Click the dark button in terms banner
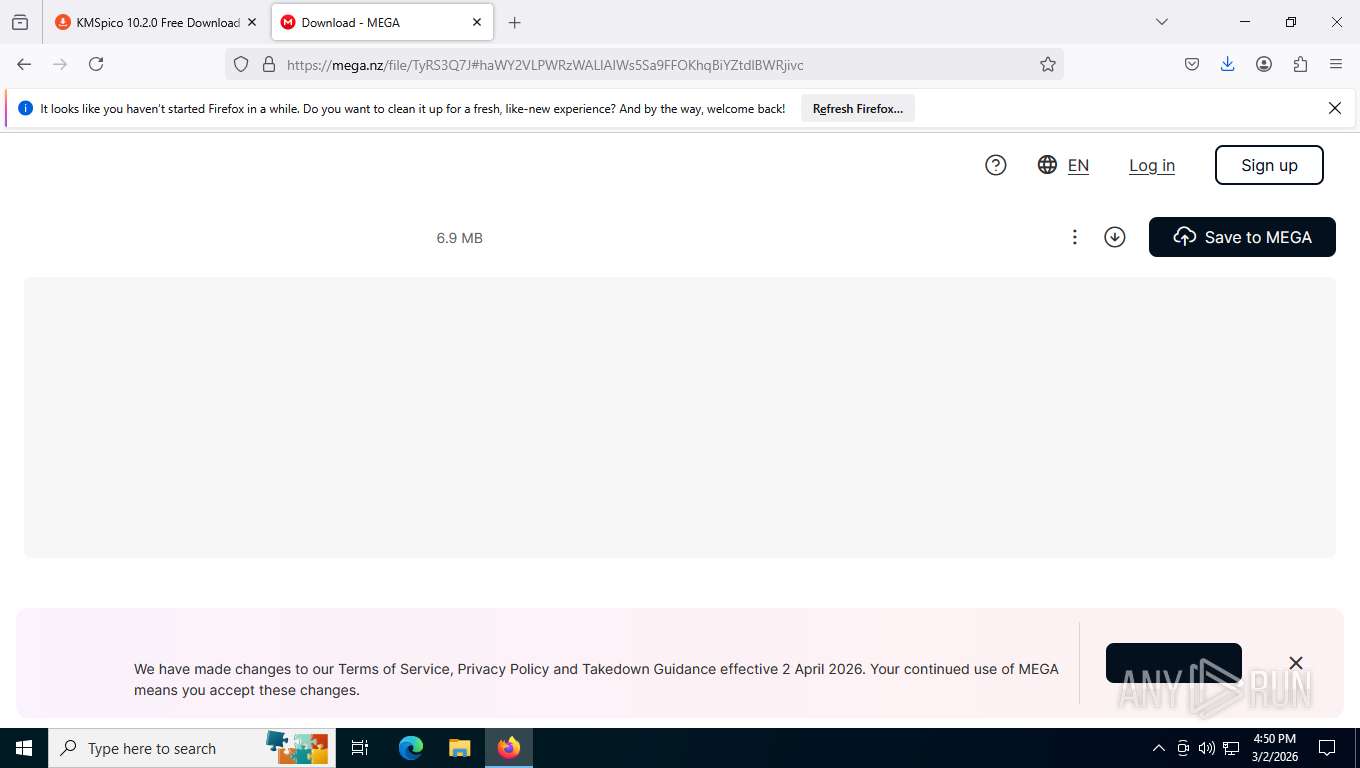 pos(1174,663)
